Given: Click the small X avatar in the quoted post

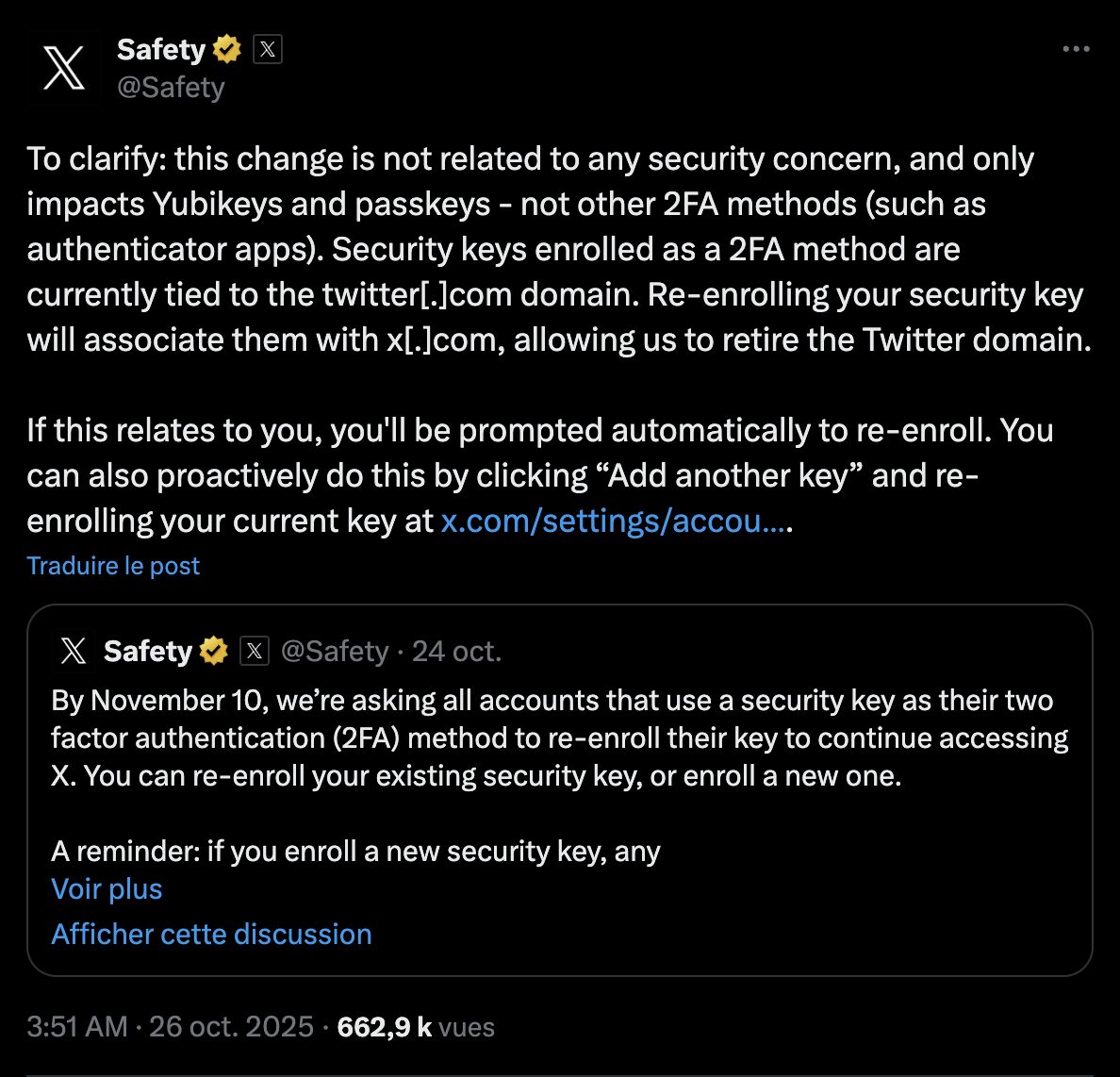Looking at the screenshot, I should [x=73, y=651].
